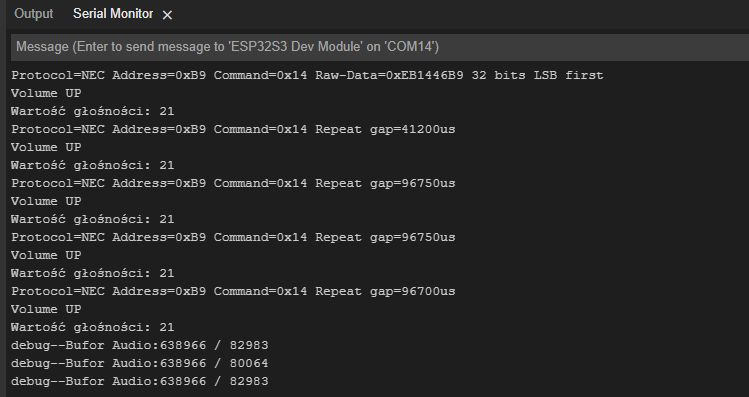Screen dimensions: 749x397
Task: Click the first 'Volume UP' log line
Action: click(x=46, y=93)
